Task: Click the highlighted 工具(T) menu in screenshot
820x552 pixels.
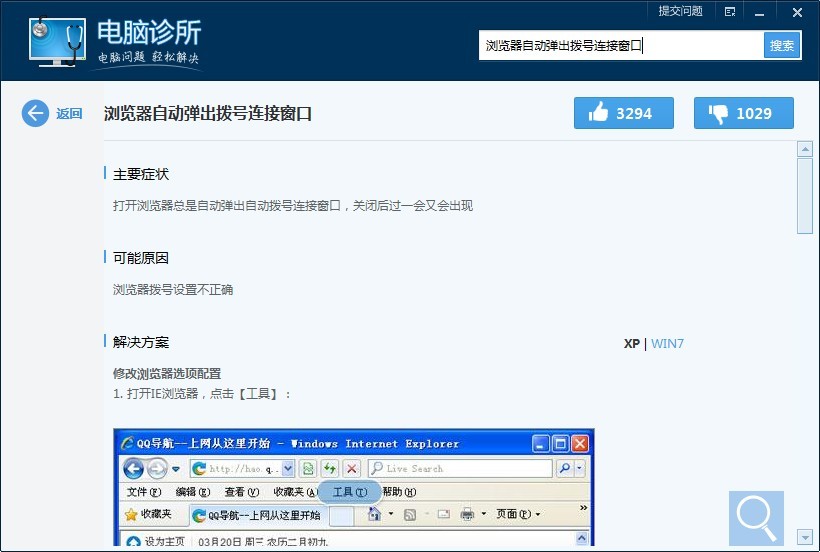Action: pyautogui.click(x=350, y=492)
